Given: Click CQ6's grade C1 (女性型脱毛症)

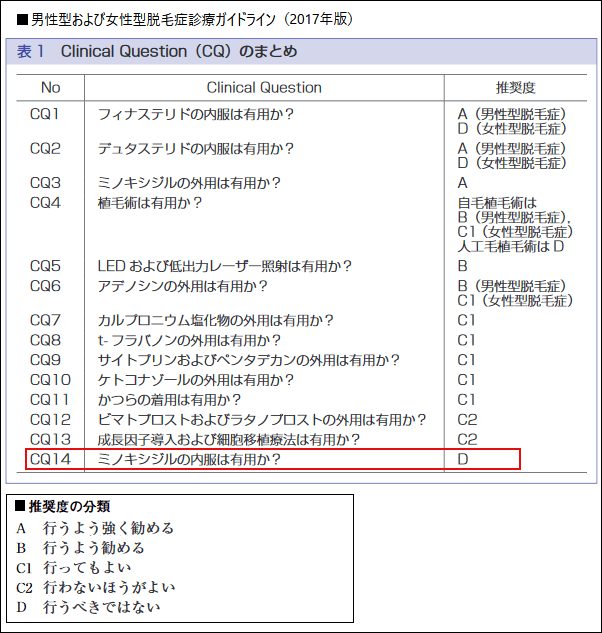Looking at the screenshot, I should pos(515,301).
